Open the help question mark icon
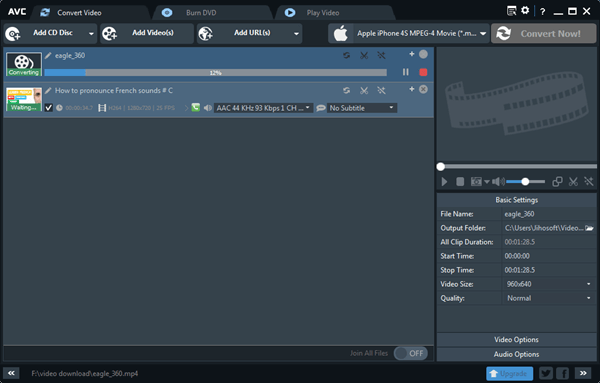The height and width of the screenshot is (383, 600). (x=542, y=11)
